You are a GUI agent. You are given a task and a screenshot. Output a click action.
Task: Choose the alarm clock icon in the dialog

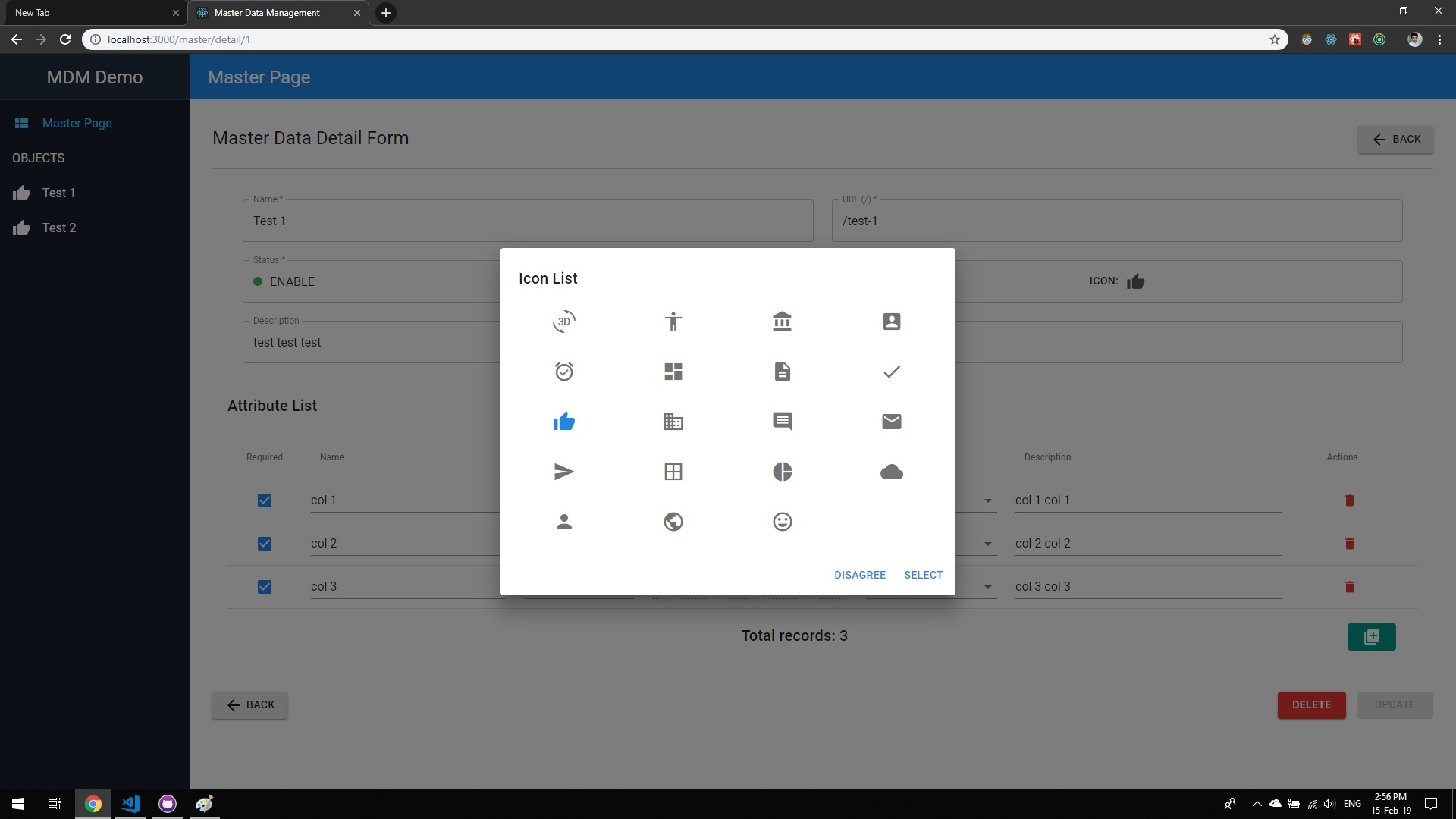(563, 372)
